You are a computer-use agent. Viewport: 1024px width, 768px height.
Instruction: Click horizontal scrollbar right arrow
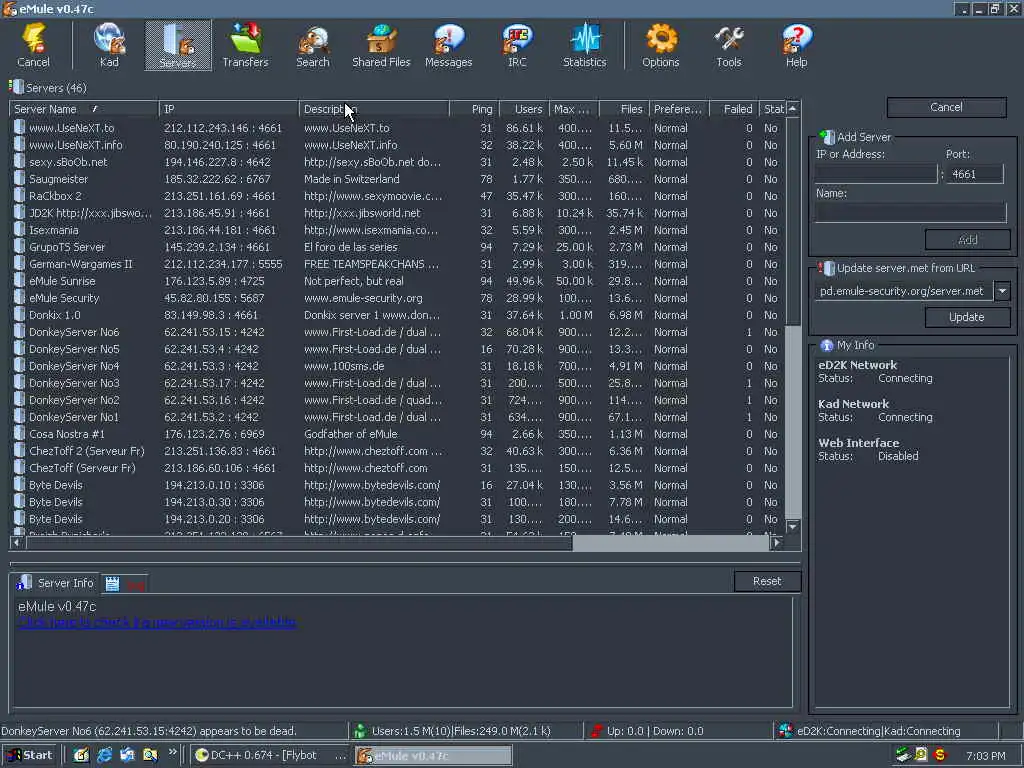click(776, 542)
